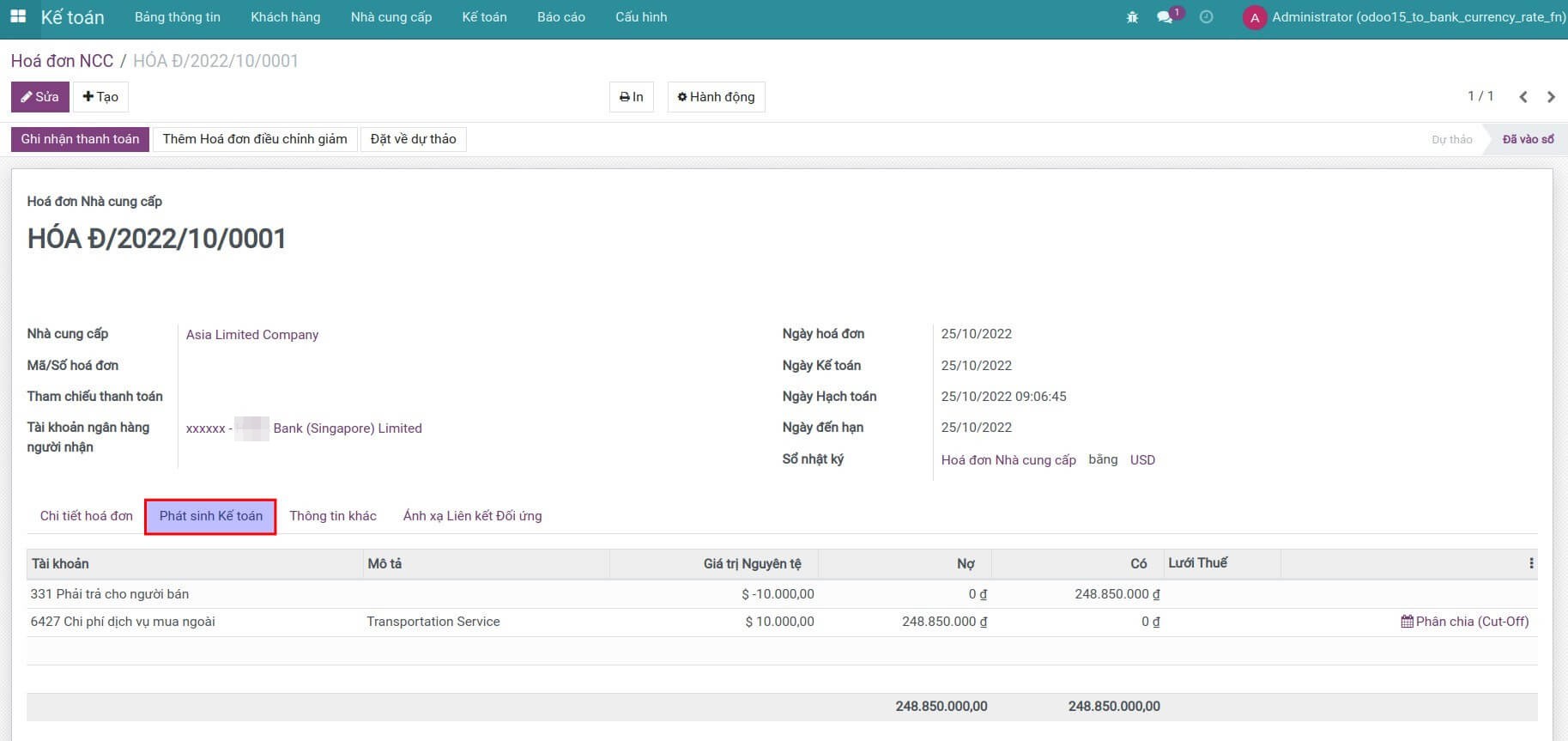Expand the Báo cáo menu
This screenshot has width=1568, height=741.
[x=560, y=17]
